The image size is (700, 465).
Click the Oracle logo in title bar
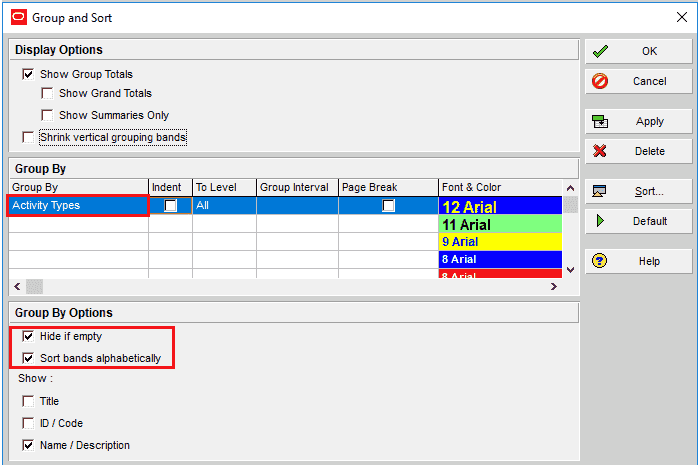pos(19,17)
